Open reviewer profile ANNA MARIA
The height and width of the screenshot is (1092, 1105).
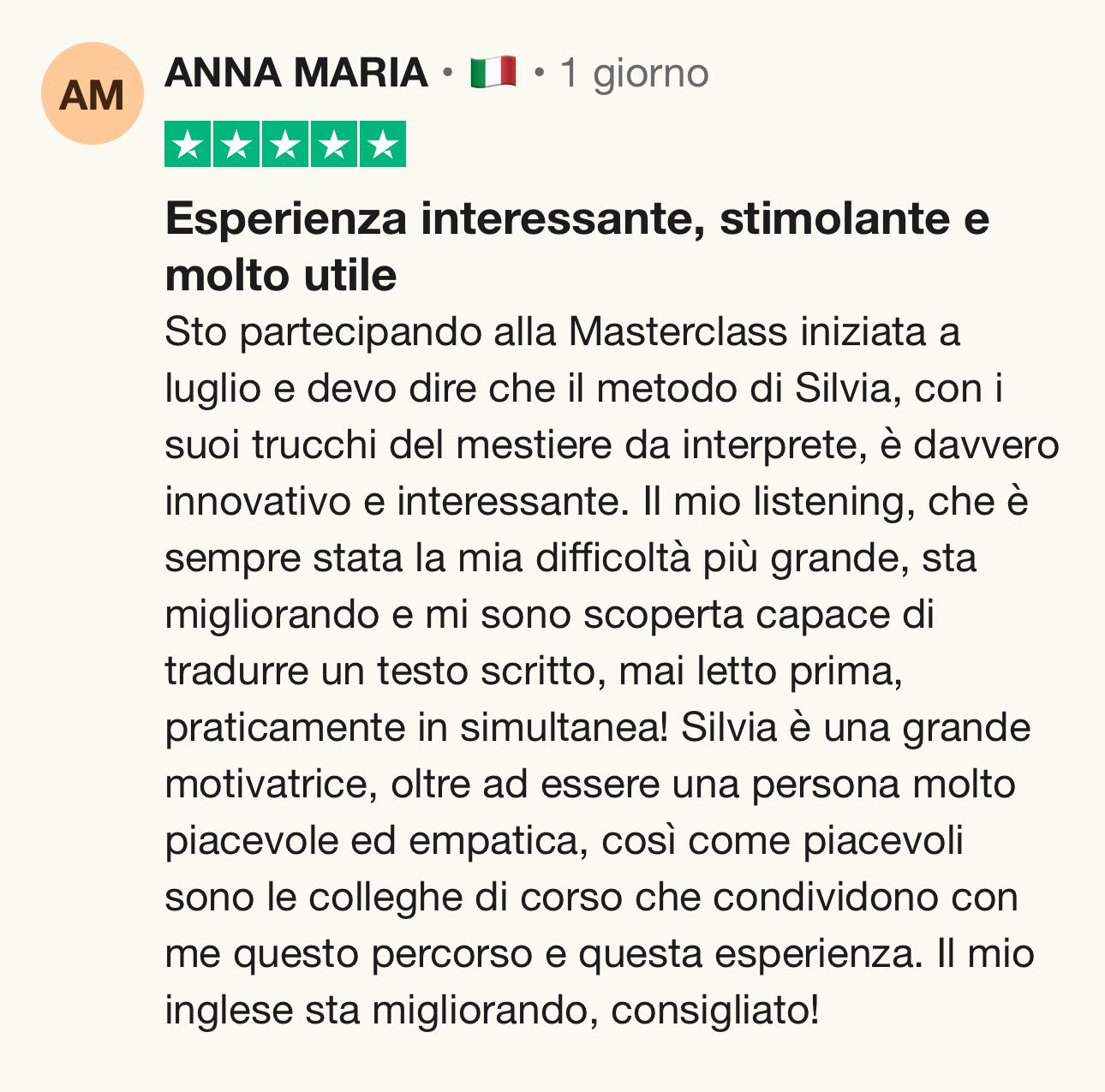point(296,73)
